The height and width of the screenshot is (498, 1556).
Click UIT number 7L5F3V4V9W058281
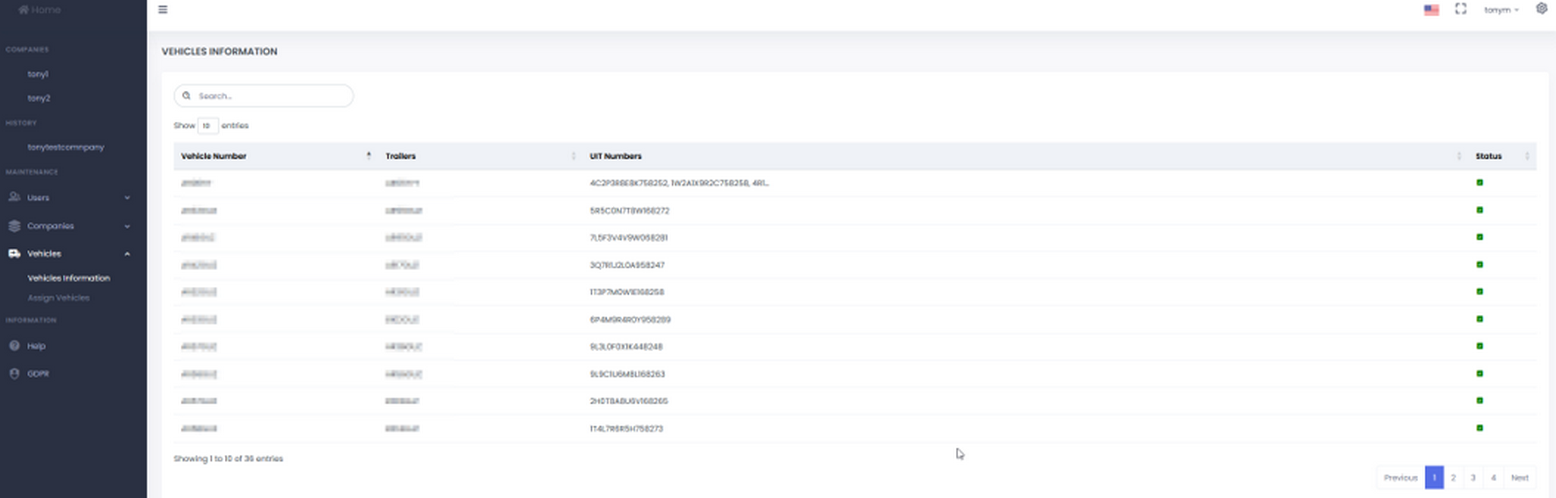(x=629, y=238)
